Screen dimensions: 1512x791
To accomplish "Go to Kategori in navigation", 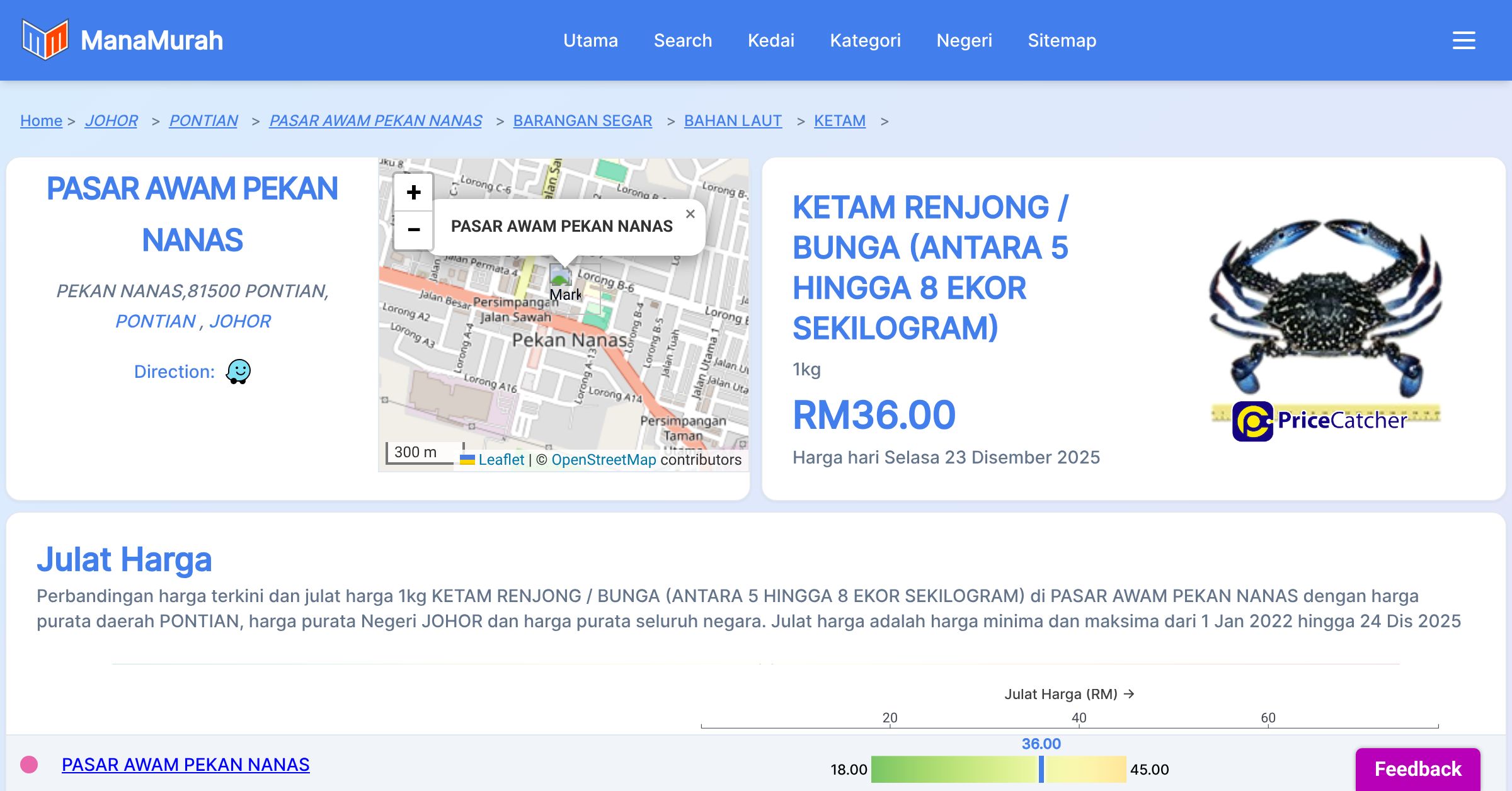I will pyautogui.click(x=865, y=40).
